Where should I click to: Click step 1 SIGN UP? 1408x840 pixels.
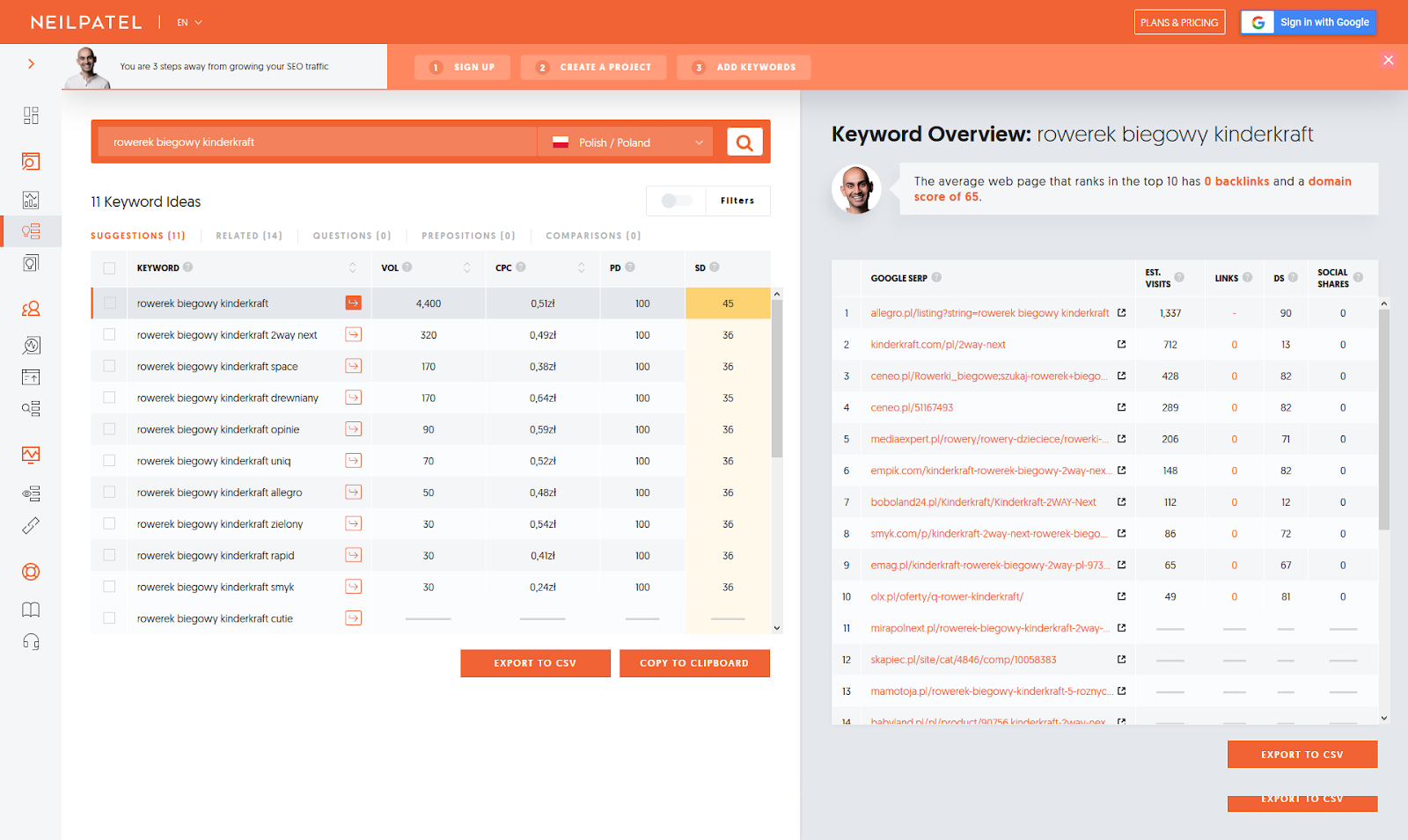pos(463,67)
